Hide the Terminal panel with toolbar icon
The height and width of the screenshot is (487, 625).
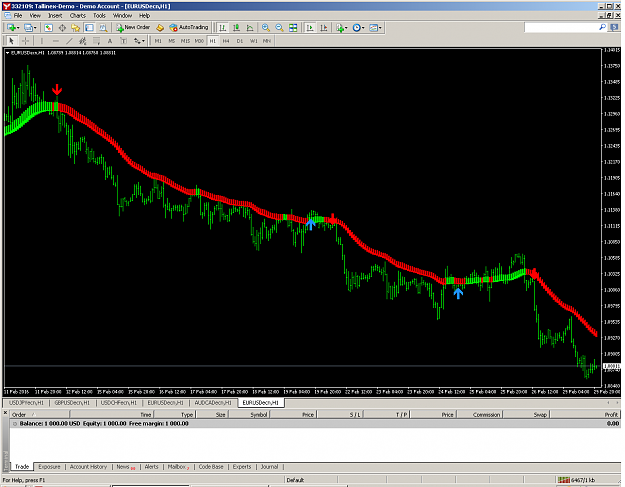click(89, 27)
